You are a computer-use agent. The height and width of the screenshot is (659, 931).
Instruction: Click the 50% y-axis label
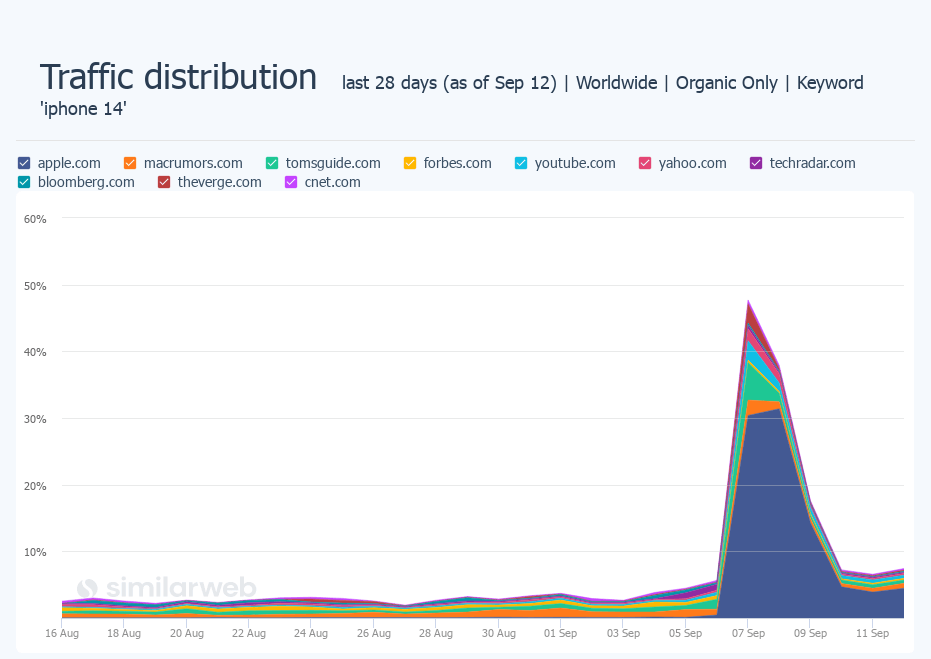[x=35, y=286]
